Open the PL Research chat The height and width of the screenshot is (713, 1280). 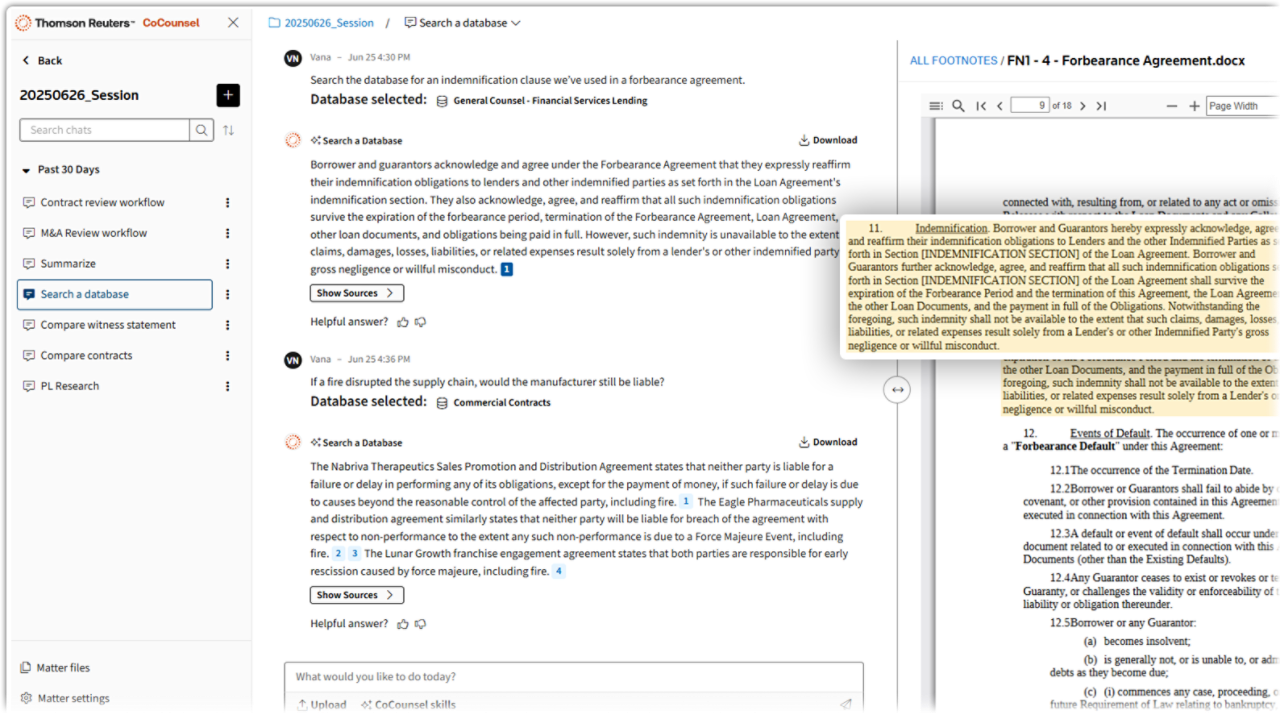[70, 386]
